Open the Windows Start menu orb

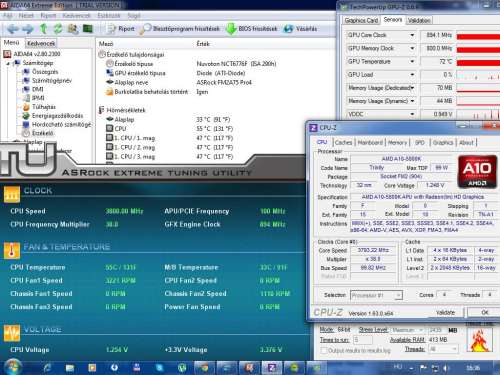pyautogui.click(x=12, y=367)
